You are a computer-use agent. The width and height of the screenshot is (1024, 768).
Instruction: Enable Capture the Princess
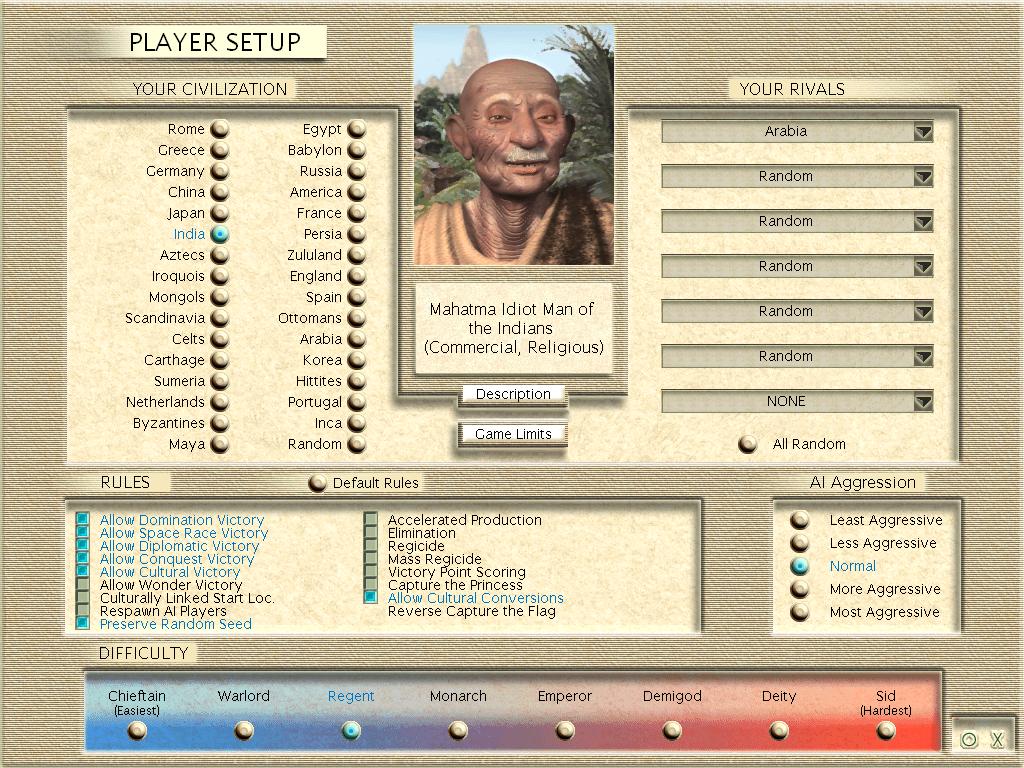(371, 584)
